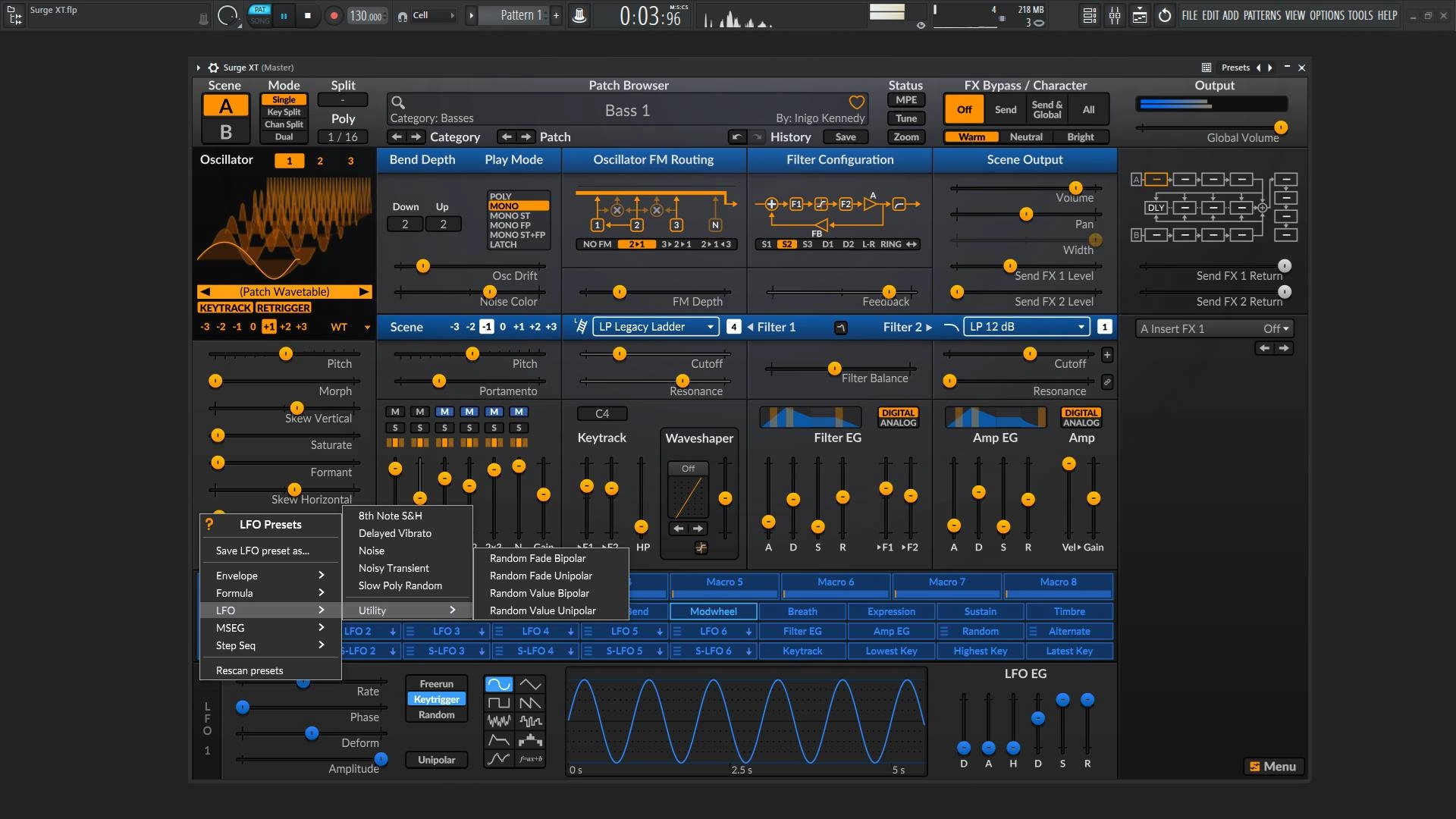Viewport: 1456px width, 819px height.
Task: Select Slow Poly Random preset
Action: [x=407, y=585]
